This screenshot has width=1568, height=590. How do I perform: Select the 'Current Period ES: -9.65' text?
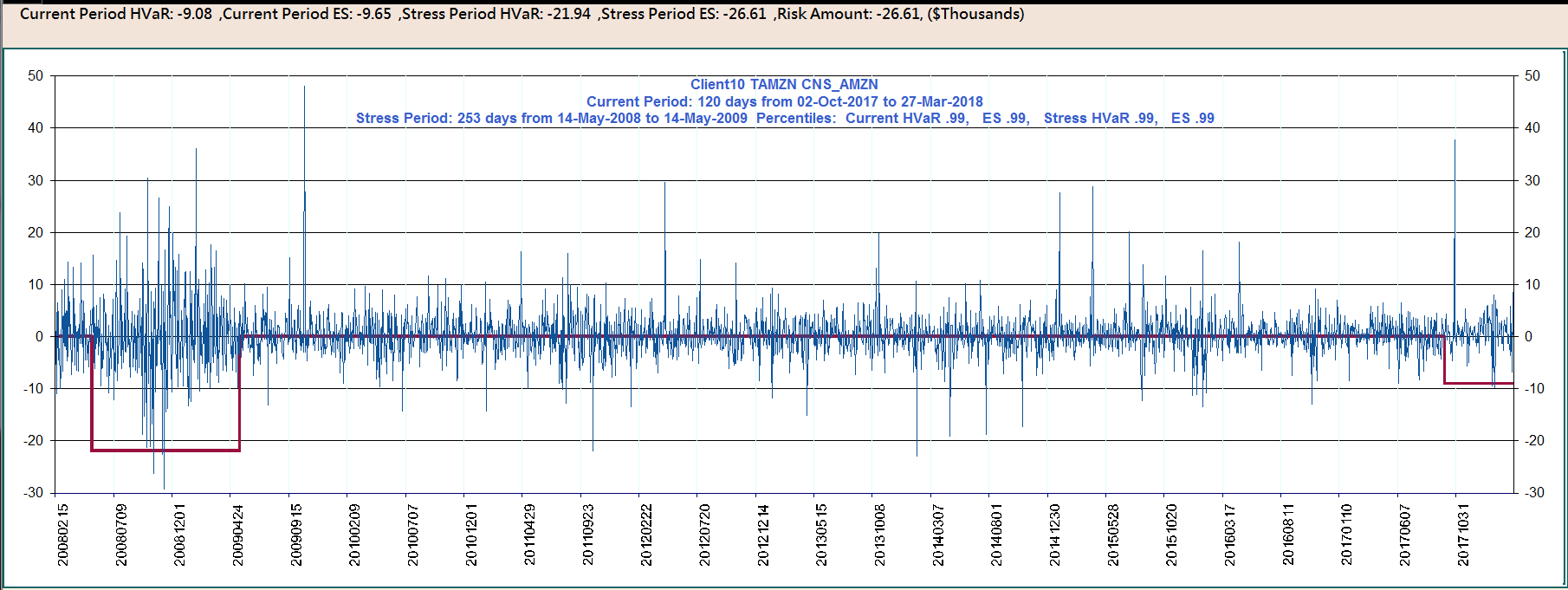[x=307, y=14]
